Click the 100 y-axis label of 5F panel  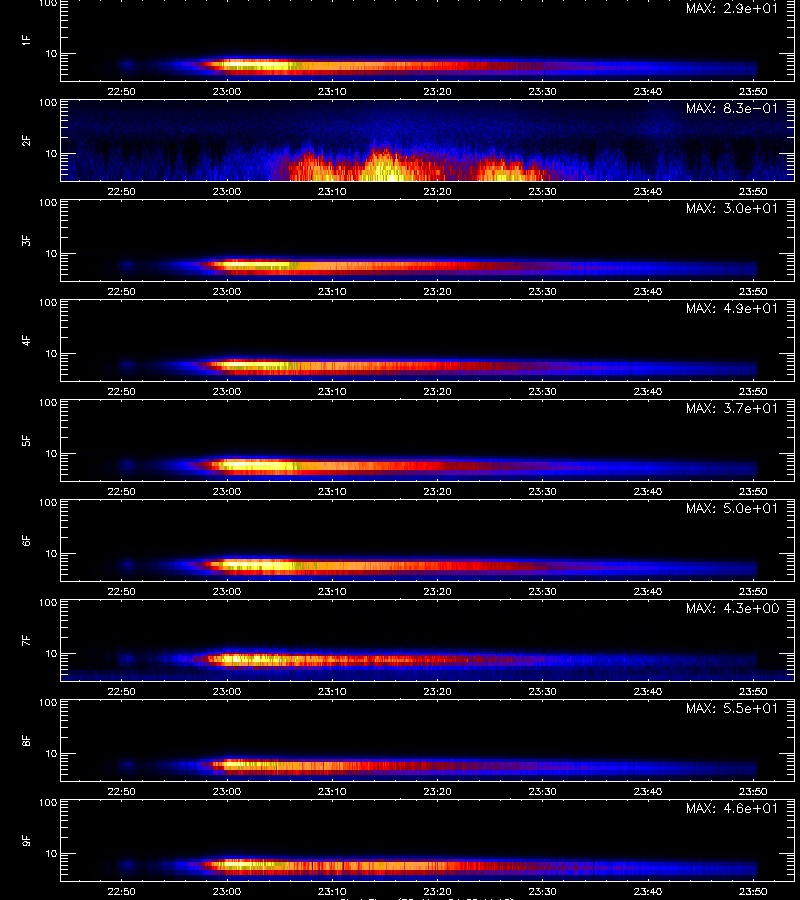click(48, 403)
